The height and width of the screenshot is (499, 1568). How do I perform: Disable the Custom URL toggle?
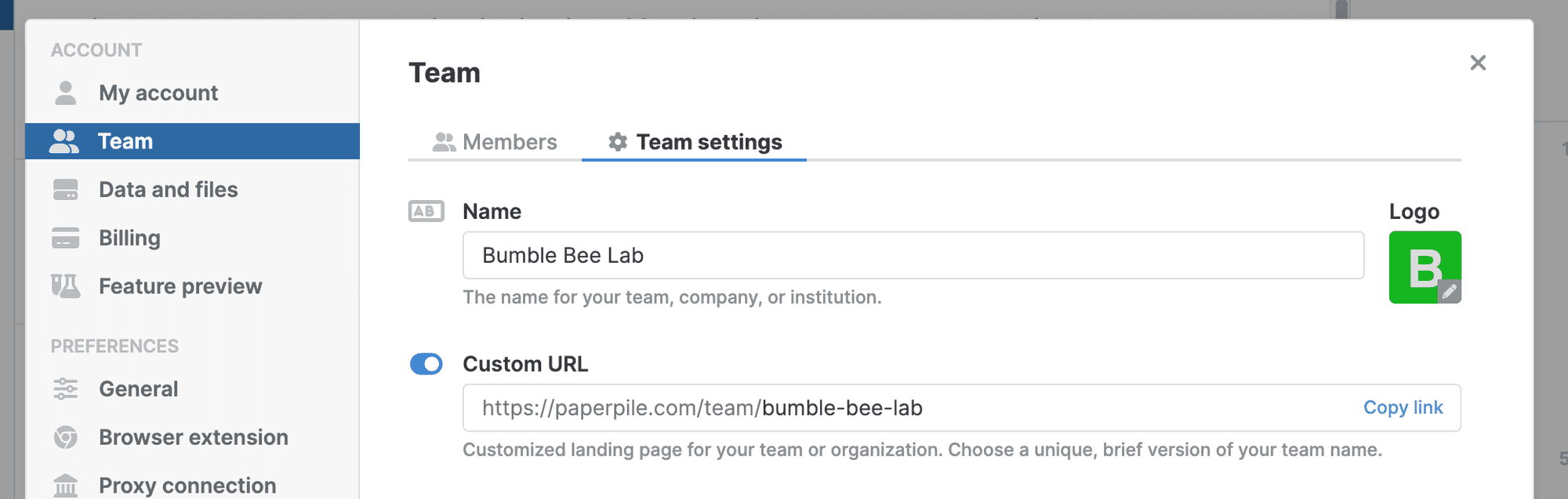pos(426,364)
